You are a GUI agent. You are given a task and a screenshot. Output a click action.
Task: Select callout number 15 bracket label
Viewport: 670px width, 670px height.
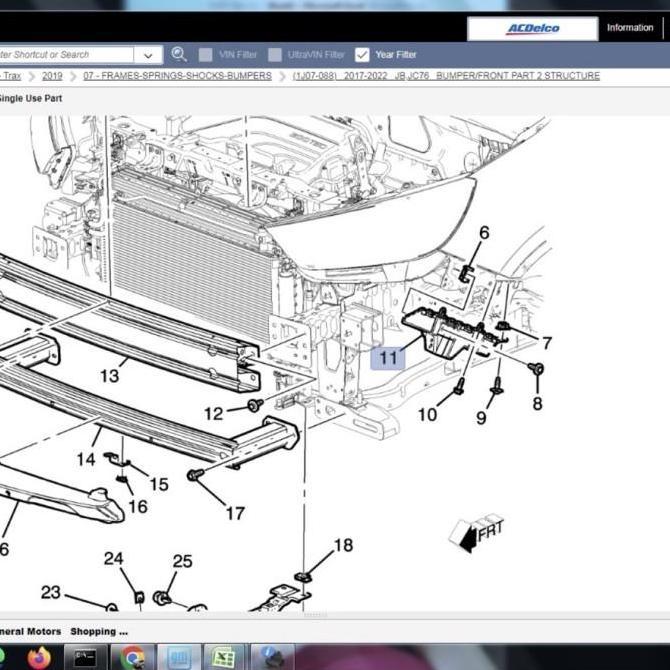pos(159,485)
